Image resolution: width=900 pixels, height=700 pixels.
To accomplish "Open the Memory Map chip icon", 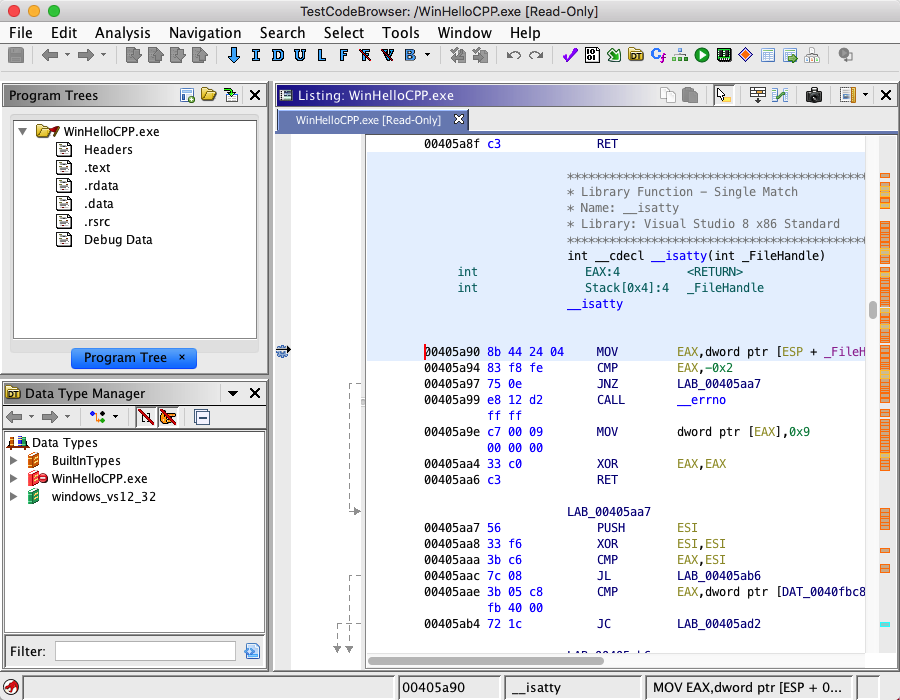I will pyautogui.click(x=723, y=55).
